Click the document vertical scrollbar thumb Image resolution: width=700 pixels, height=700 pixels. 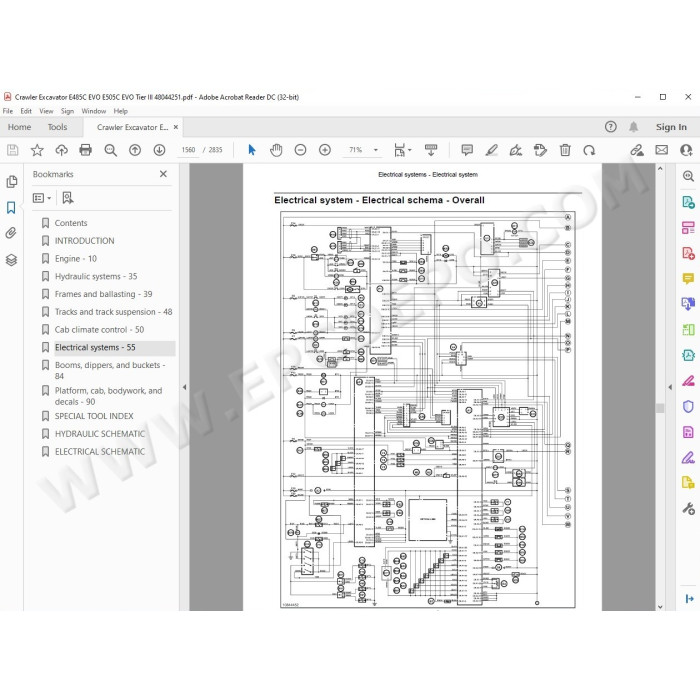point(660,408)
